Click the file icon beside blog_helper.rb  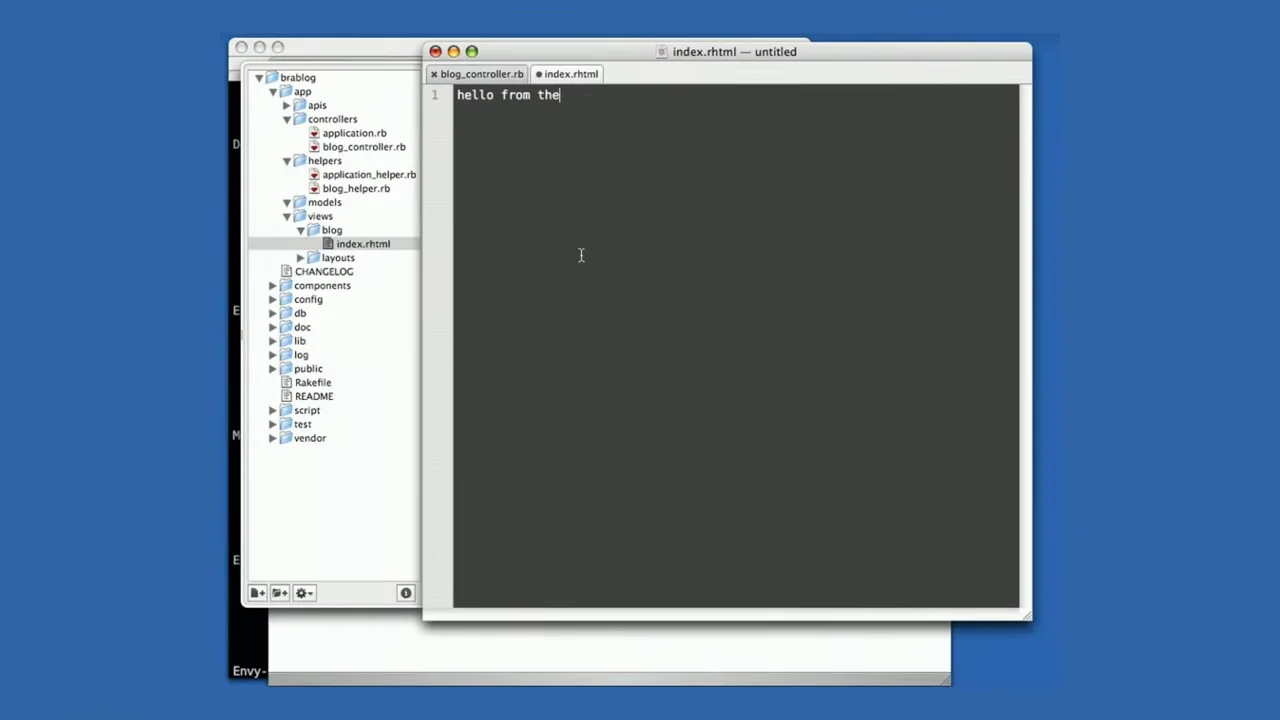pos(314,188)
